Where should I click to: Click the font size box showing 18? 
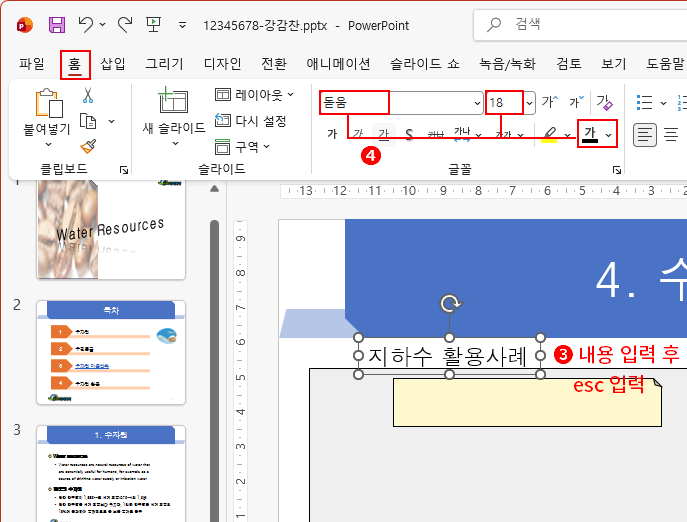[x=504, y=103]
